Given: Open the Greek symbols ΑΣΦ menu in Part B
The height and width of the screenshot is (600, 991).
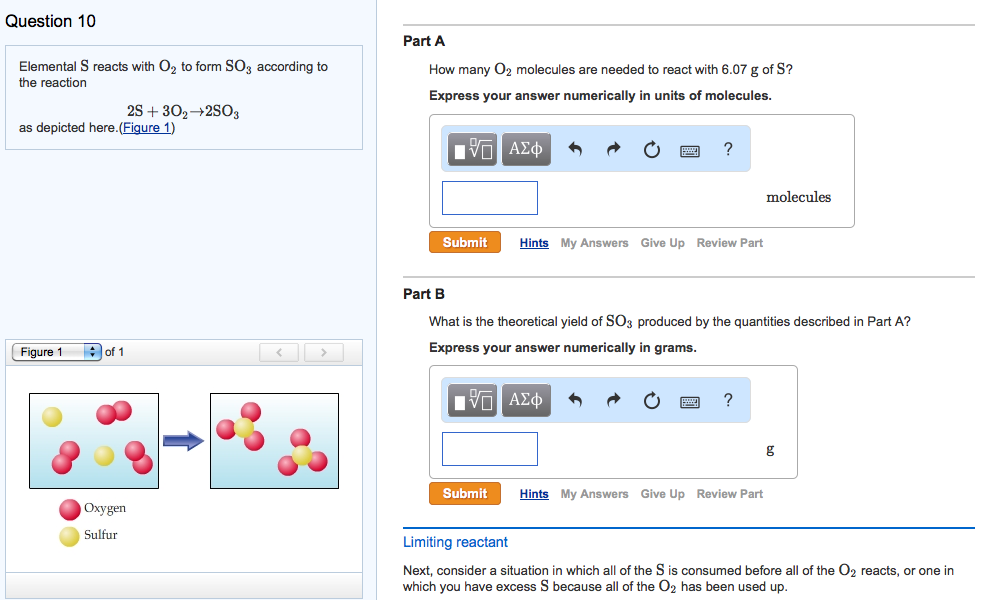Looking at the screenshot, I should [x=527, y=399].
